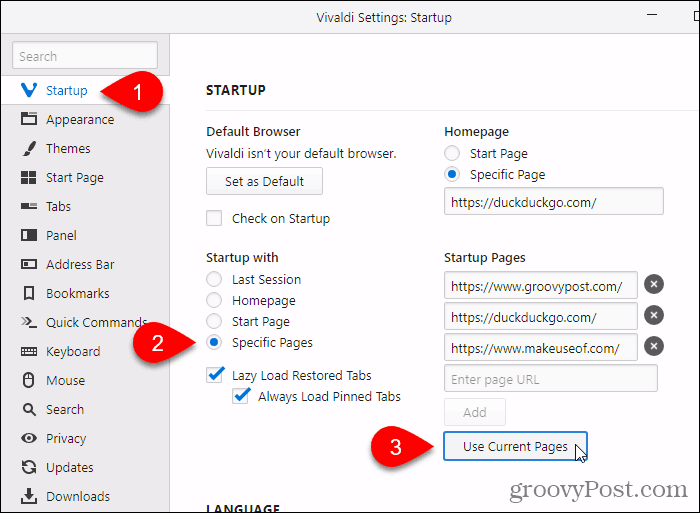The width and height of the screenshot is (700, 513).
Task: Click the duckduckgo.com startup pages field
Action: 541,316
